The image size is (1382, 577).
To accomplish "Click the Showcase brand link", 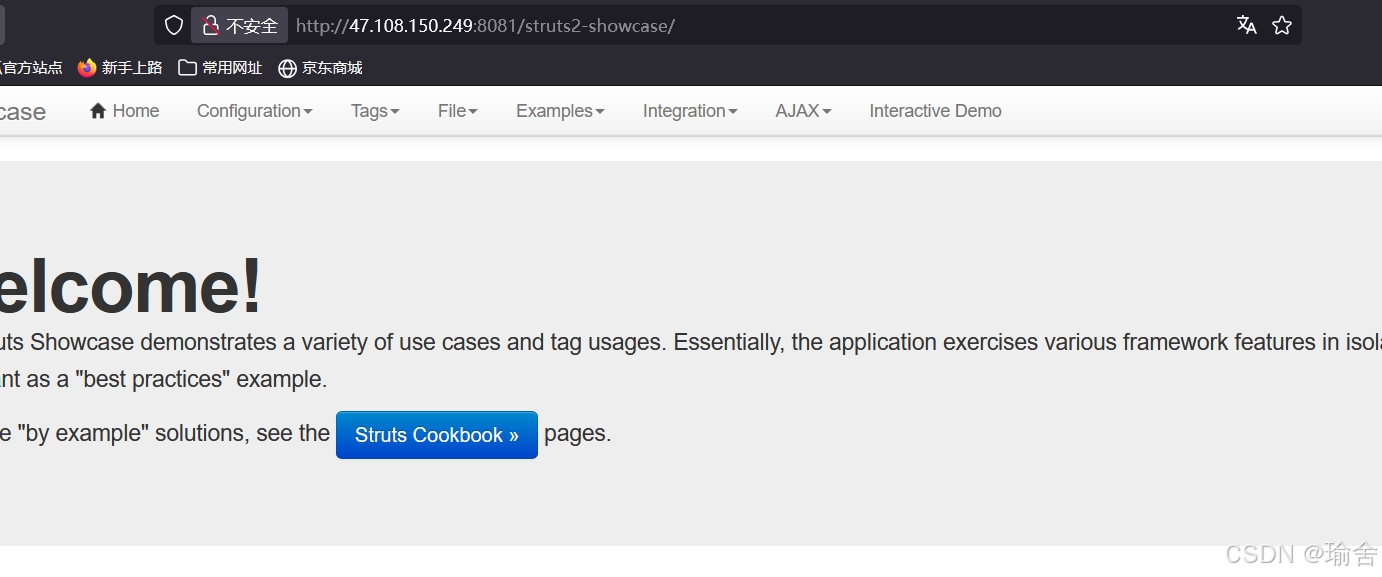I will [23, 112].
